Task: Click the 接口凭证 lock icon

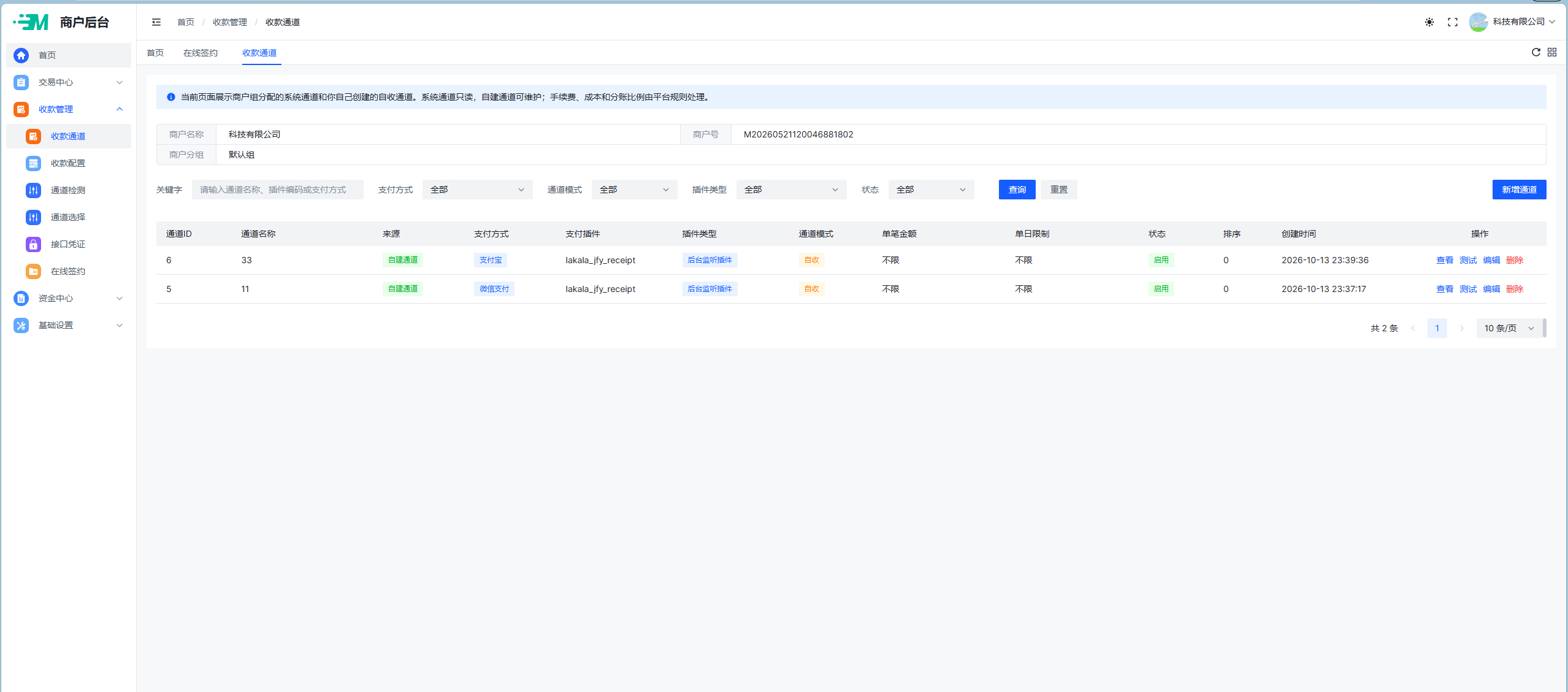Action: [x=33, y=244]
